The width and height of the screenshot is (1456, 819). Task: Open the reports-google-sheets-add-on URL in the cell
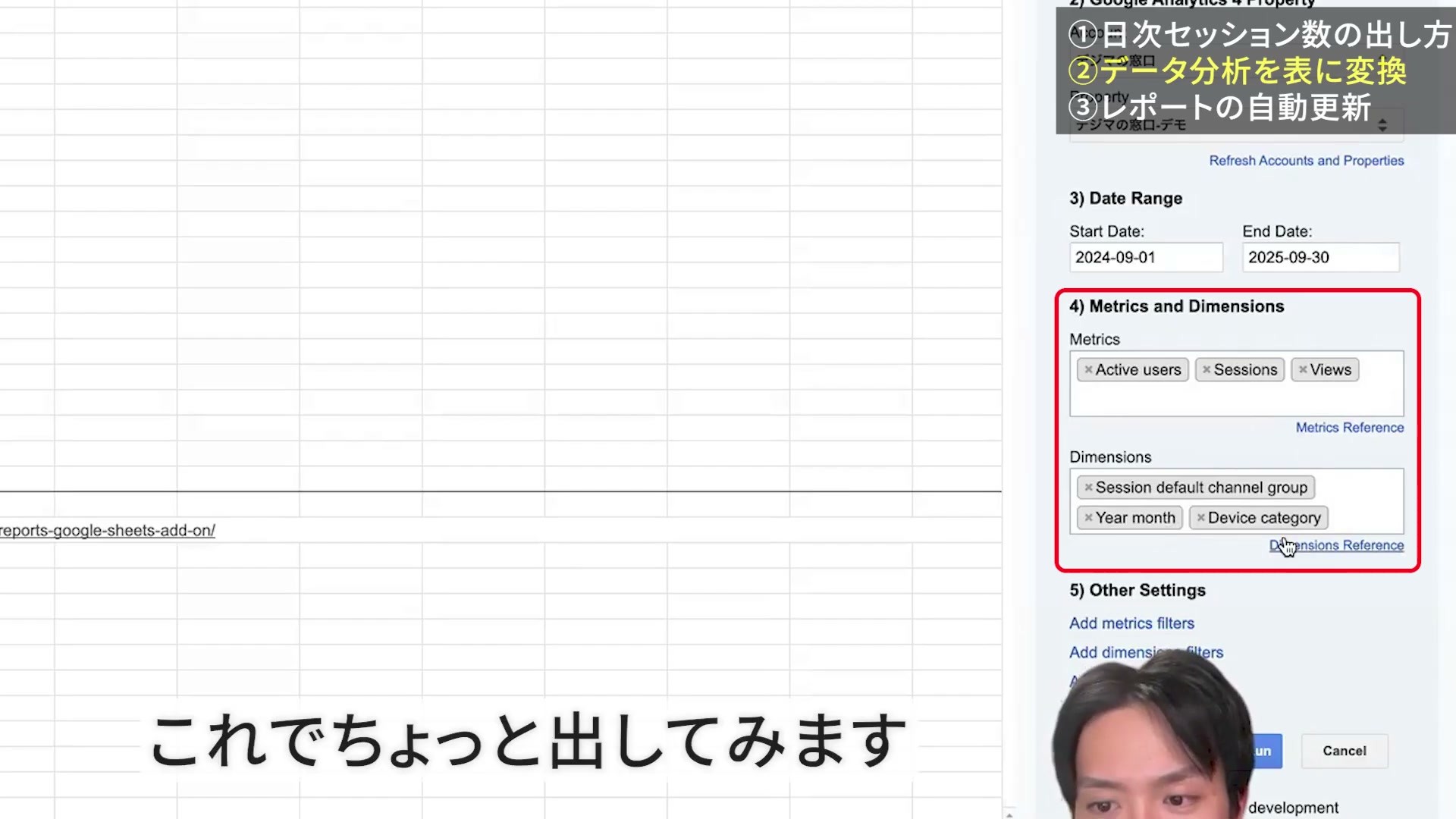point(108,531)
